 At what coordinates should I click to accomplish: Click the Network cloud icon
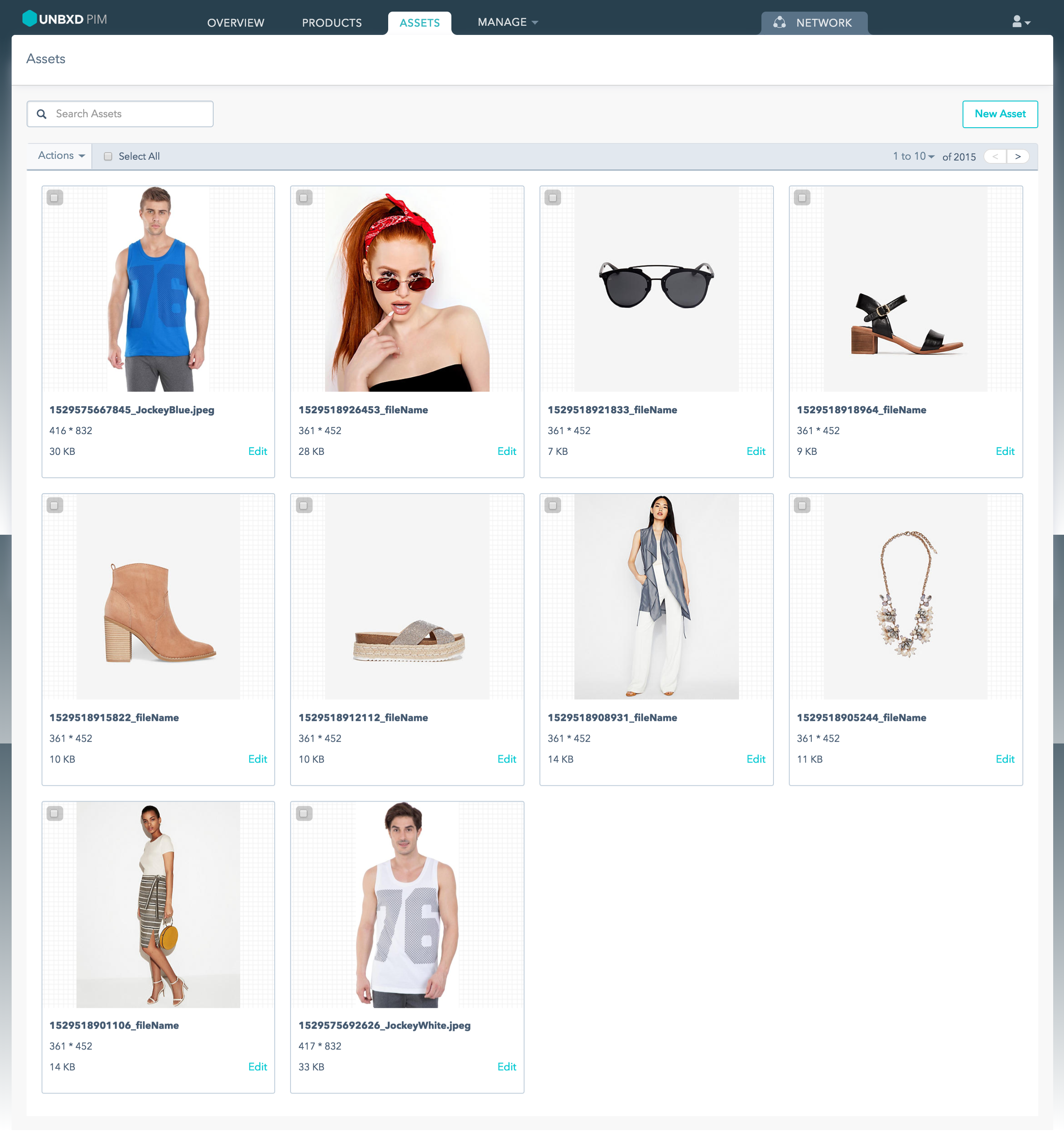pos(779,22)
